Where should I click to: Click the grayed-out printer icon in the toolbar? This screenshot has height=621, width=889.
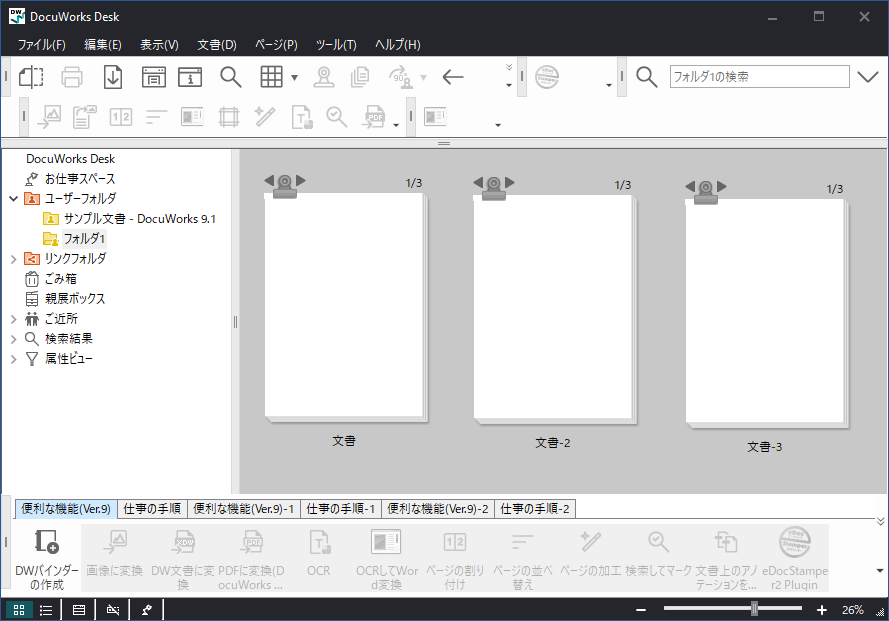click(x=72, y=77)
